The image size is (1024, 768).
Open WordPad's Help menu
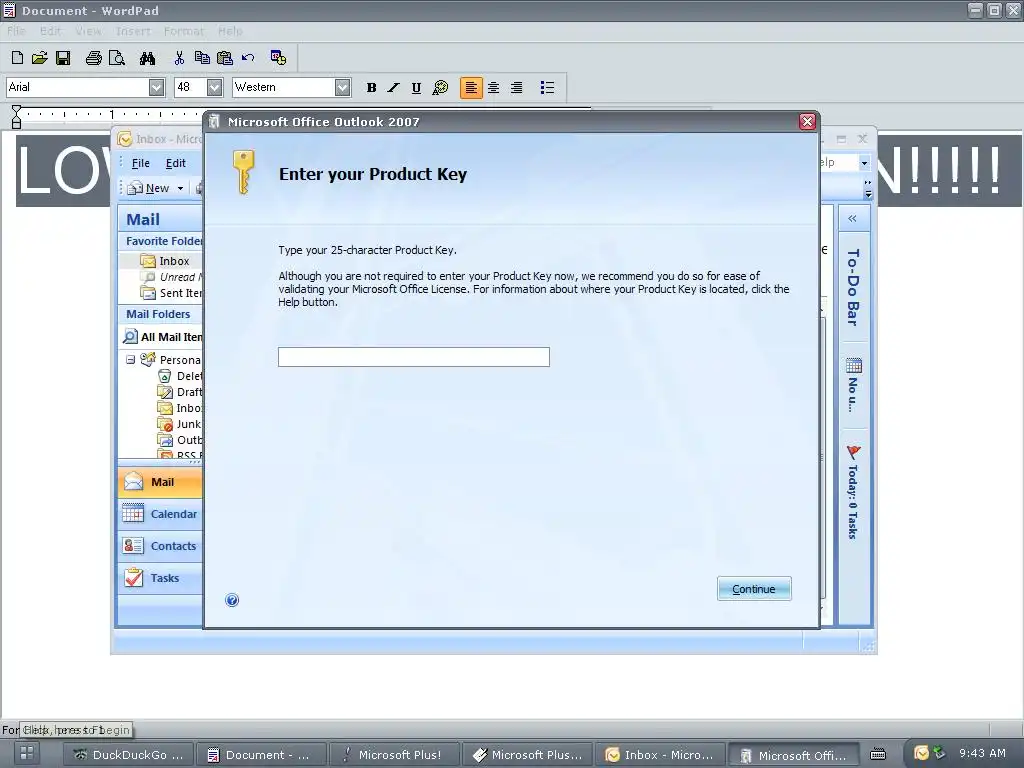click(230, 31)
